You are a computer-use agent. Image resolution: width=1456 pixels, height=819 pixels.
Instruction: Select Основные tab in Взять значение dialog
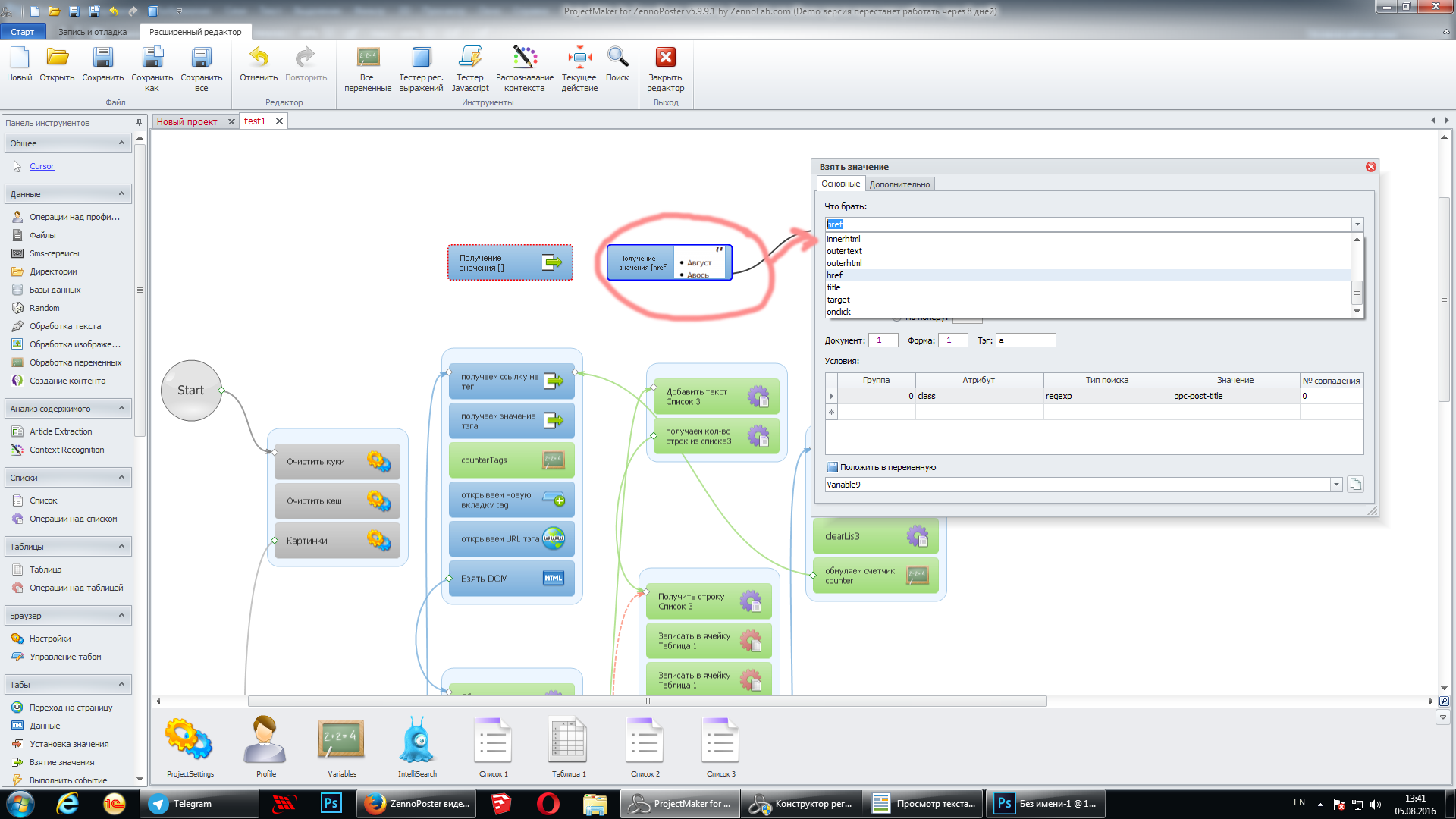[x=840, y=184]
